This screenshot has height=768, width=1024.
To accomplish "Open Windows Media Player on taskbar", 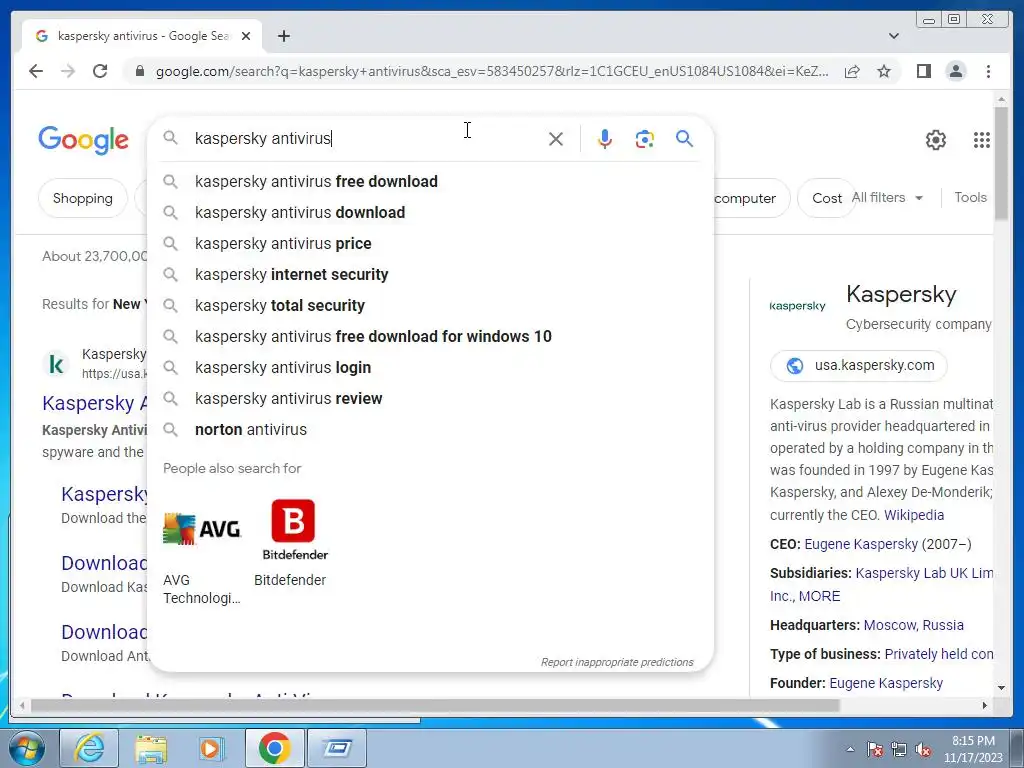I will 212,748.
